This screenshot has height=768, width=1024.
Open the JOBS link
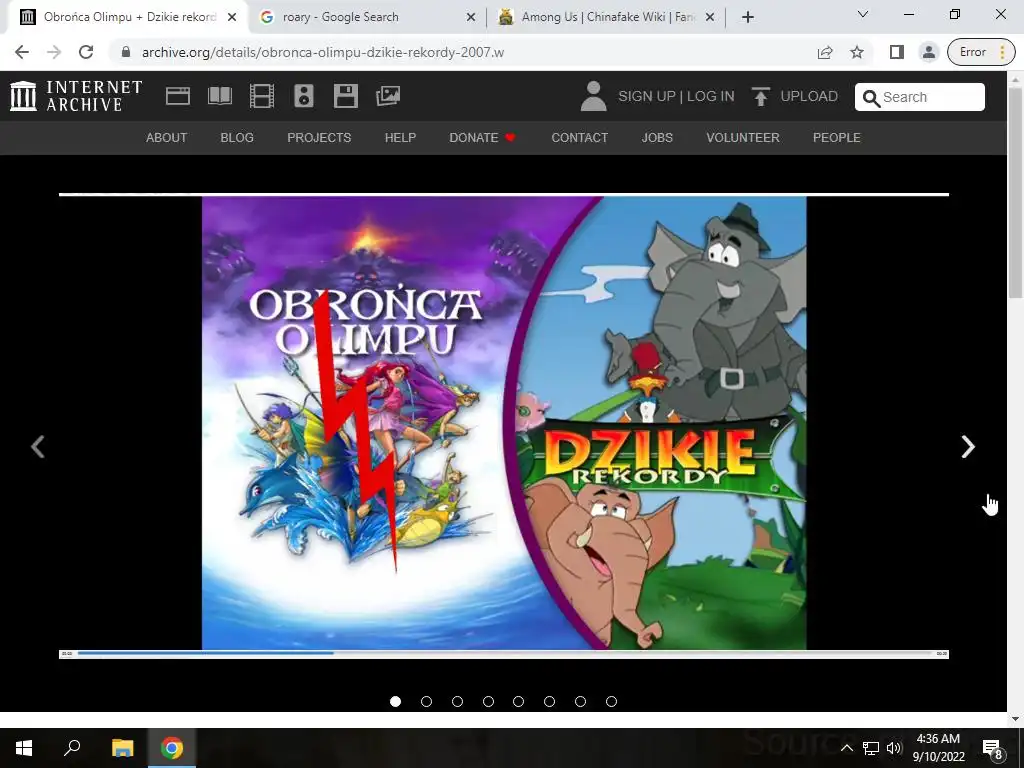pyautogui.click(x=657, y=138)
